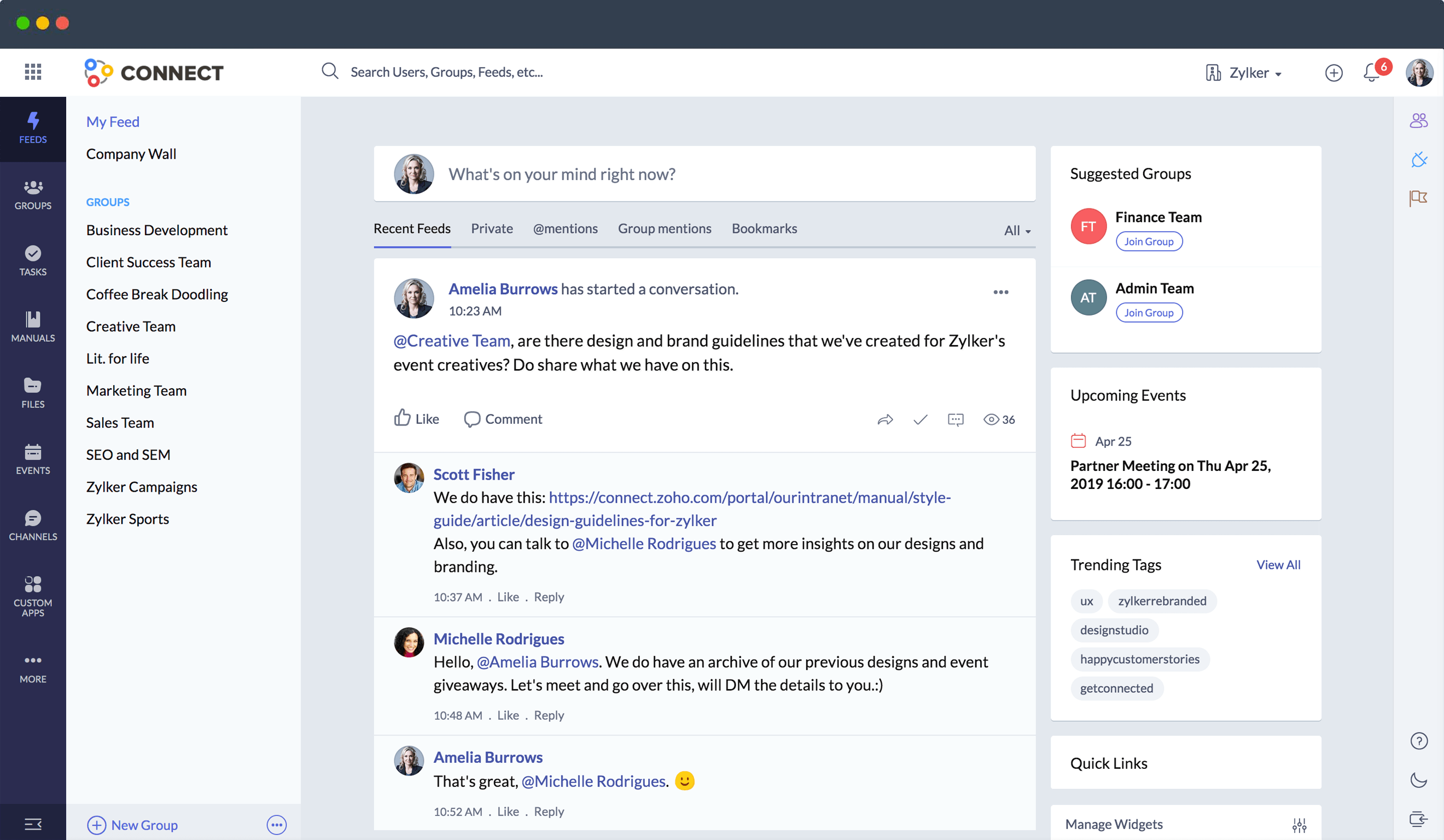The height and width of the screenshot is (840, 1444).
Task: Go to Groups in the sidebar
Action: (x=33, y=195)
